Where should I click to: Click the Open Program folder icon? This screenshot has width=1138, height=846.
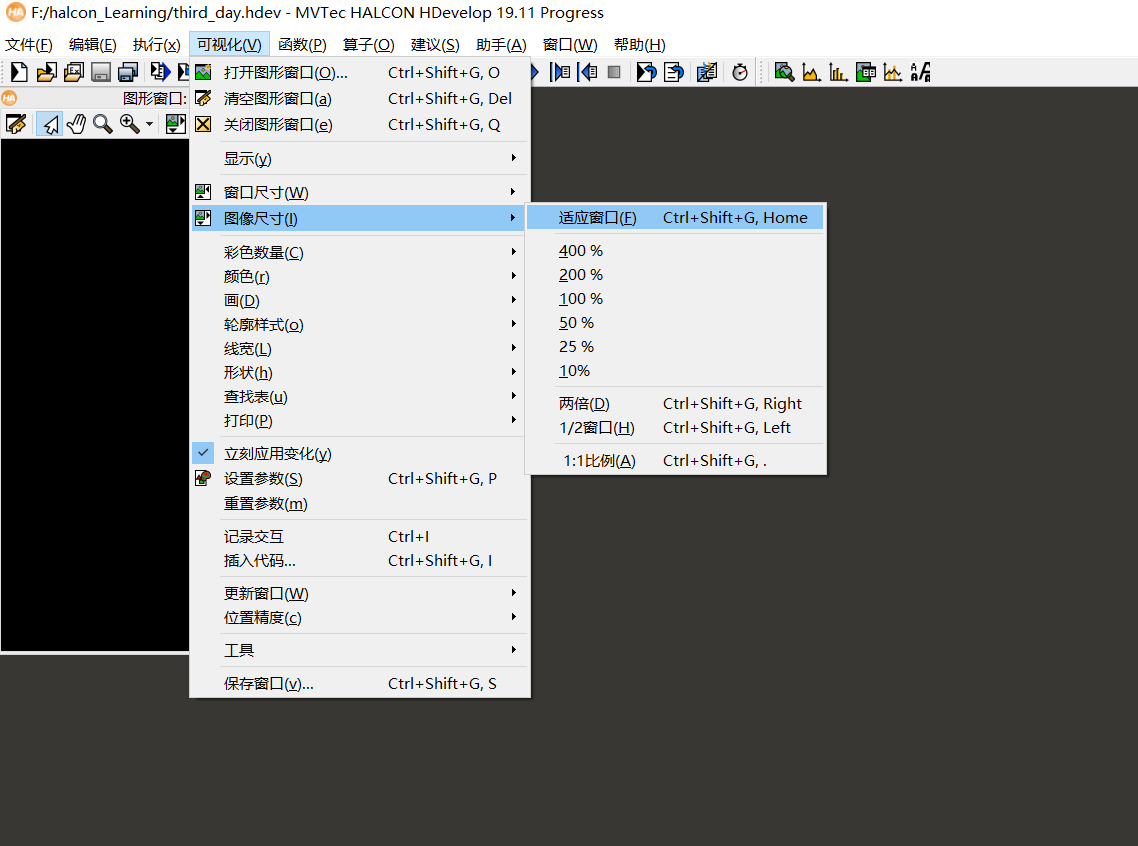[46, 72]
